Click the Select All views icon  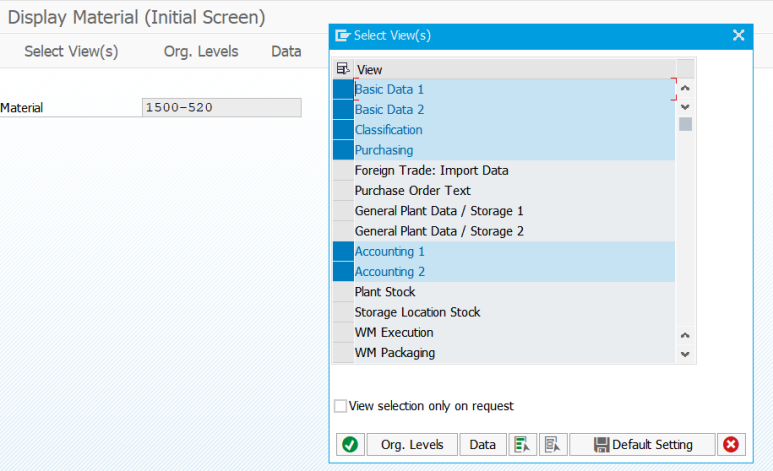point(522,444)
